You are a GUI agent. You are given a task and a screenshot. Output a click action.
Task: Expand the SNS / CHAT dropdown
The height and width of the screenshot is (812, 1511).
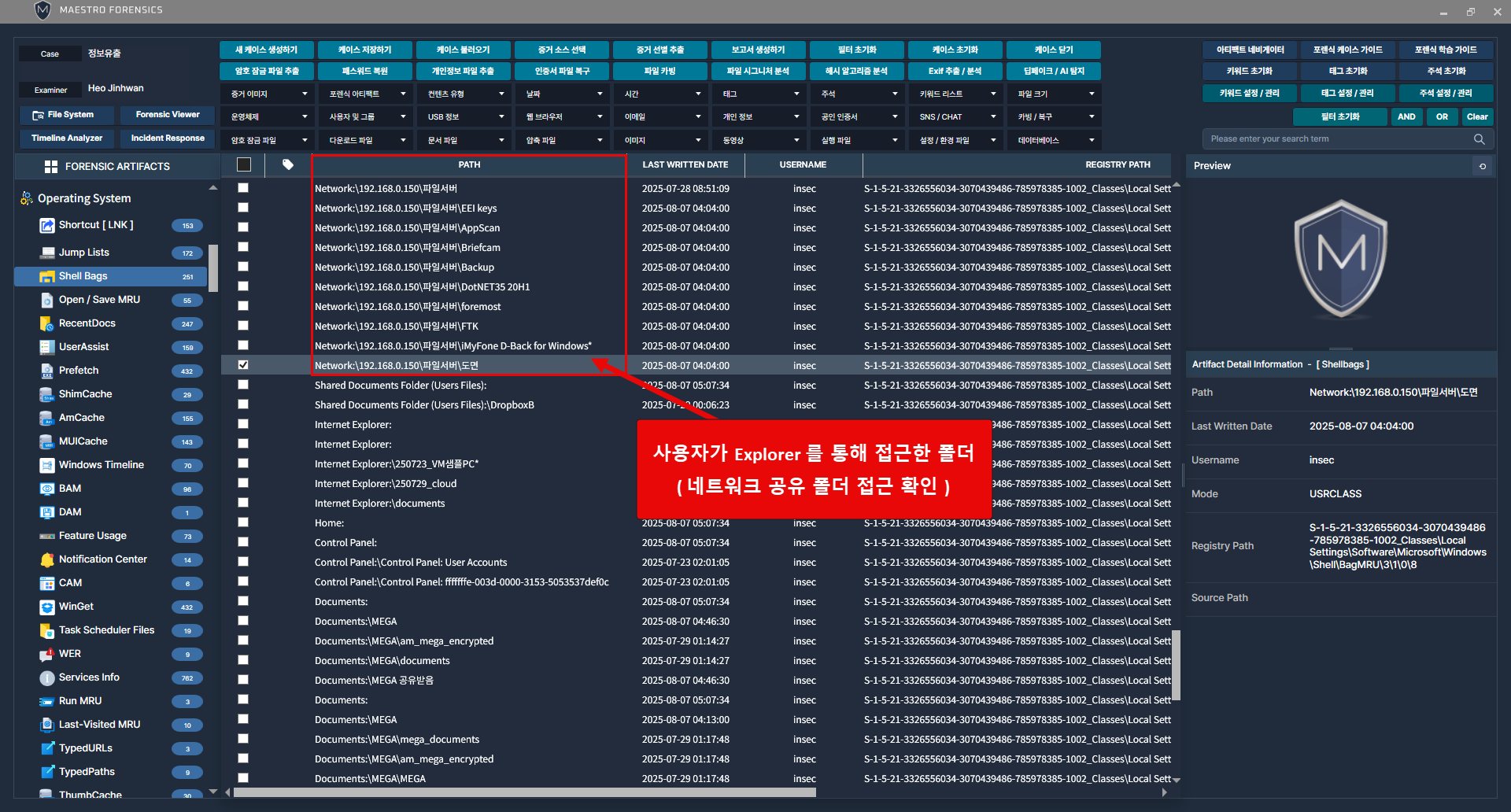pos(955,116)
